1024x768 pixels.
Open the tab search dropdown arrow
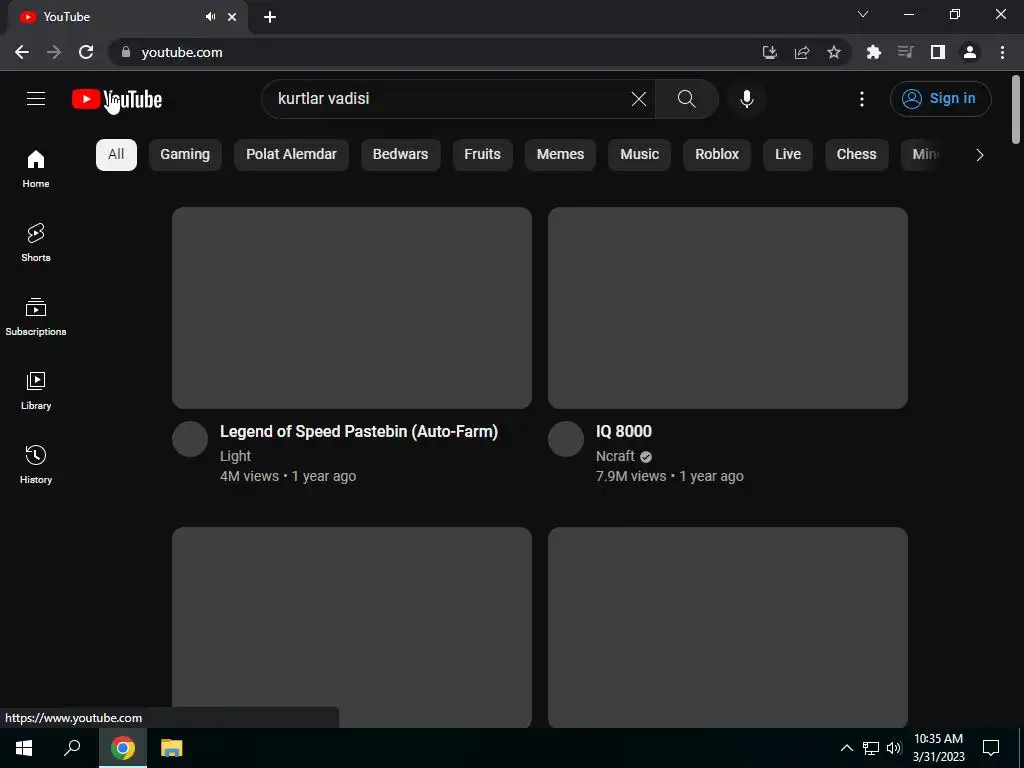coord(863,14)
